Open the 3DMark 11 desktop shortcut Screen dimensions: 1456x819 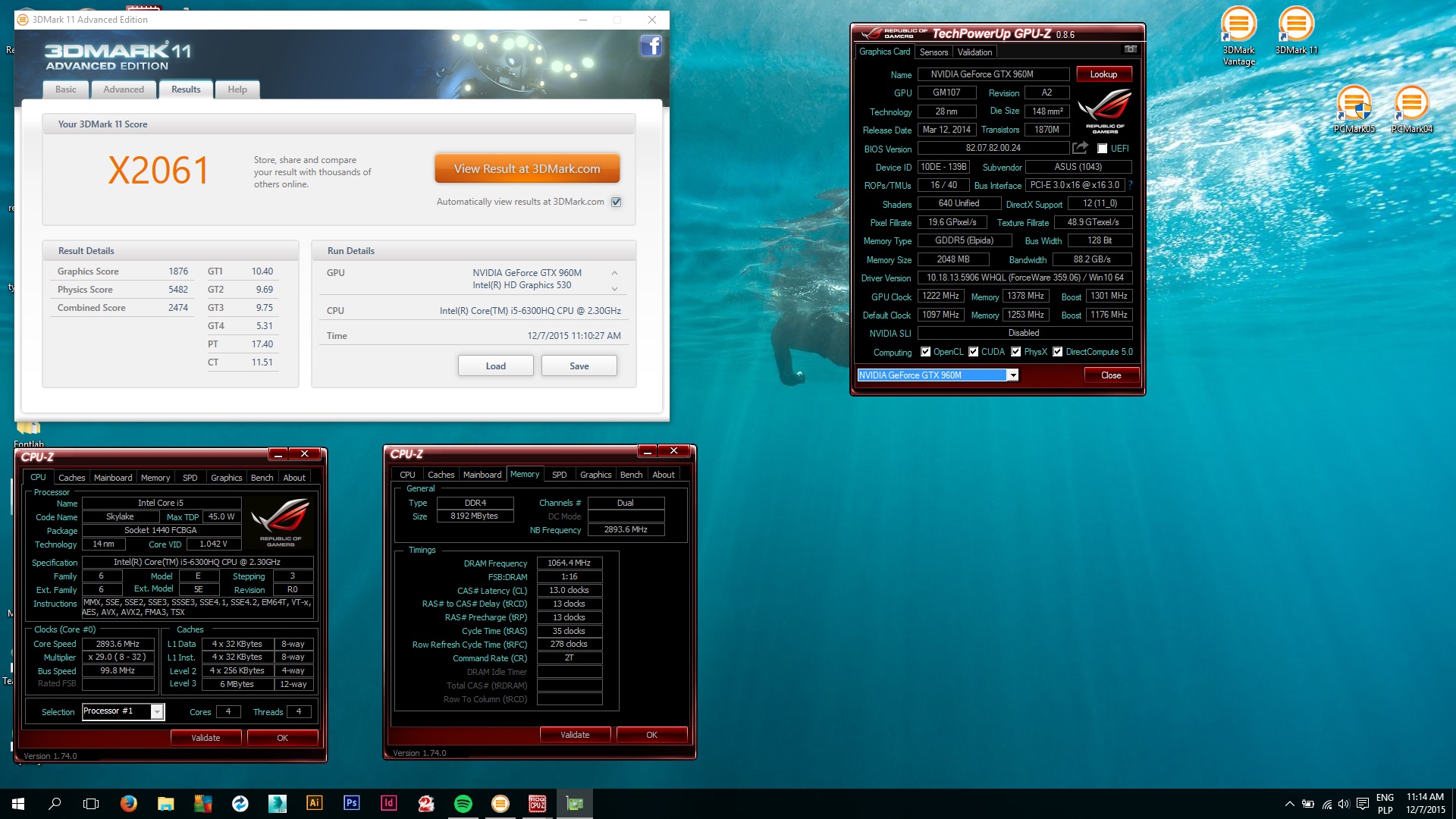click(1296, 30)
